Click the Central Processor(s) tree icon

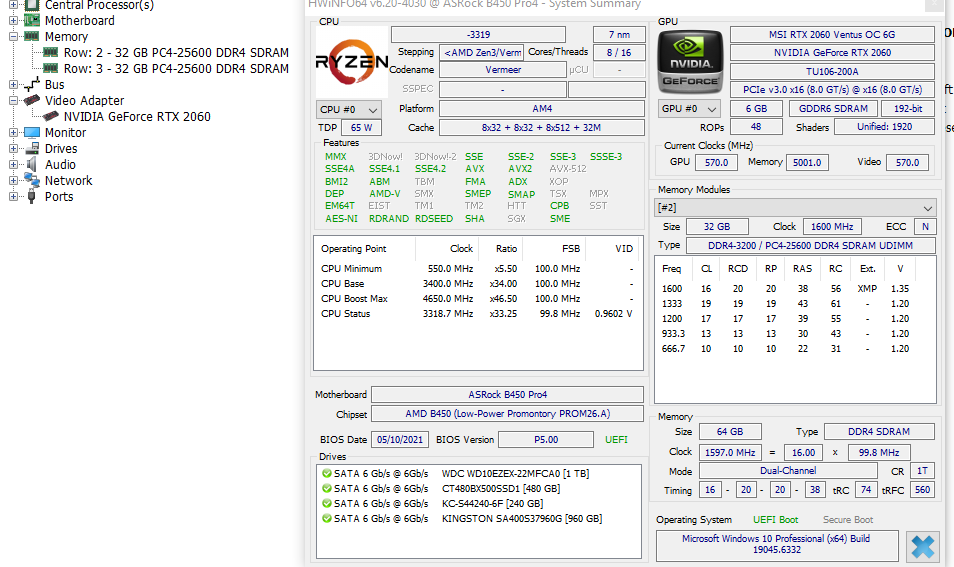[32, 5]
